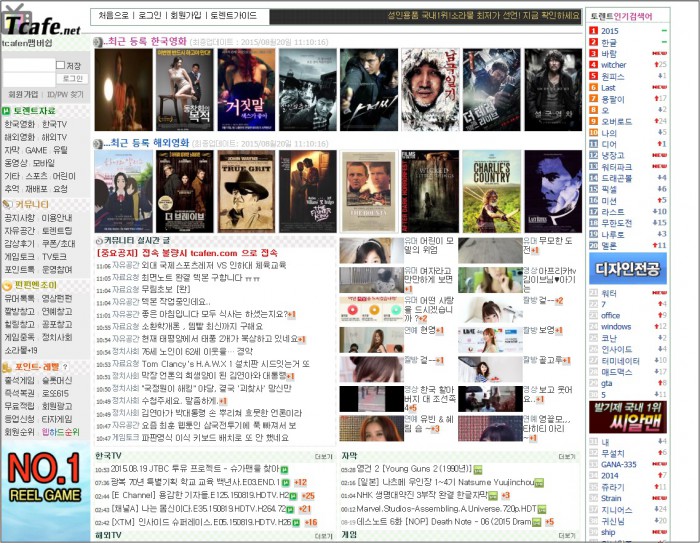Click popular search term windows

[x=616, y=326]
